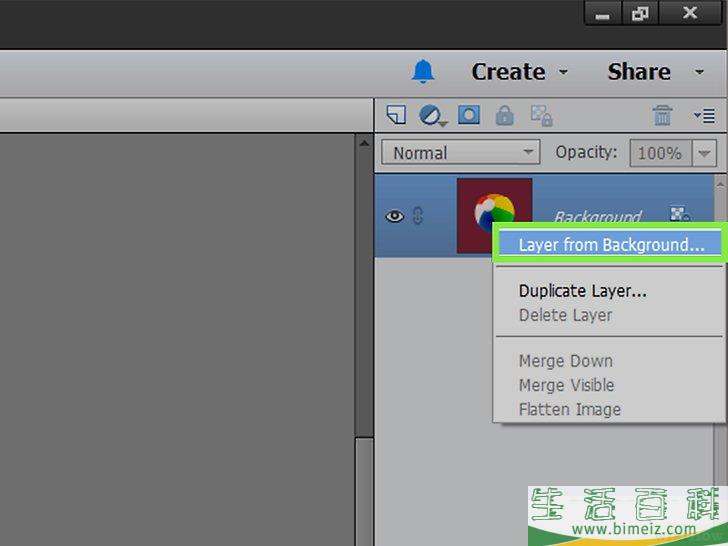This screenshot has height=546, width=728.
Task: Choose Layer from Background in context menu
Action: 611,245
